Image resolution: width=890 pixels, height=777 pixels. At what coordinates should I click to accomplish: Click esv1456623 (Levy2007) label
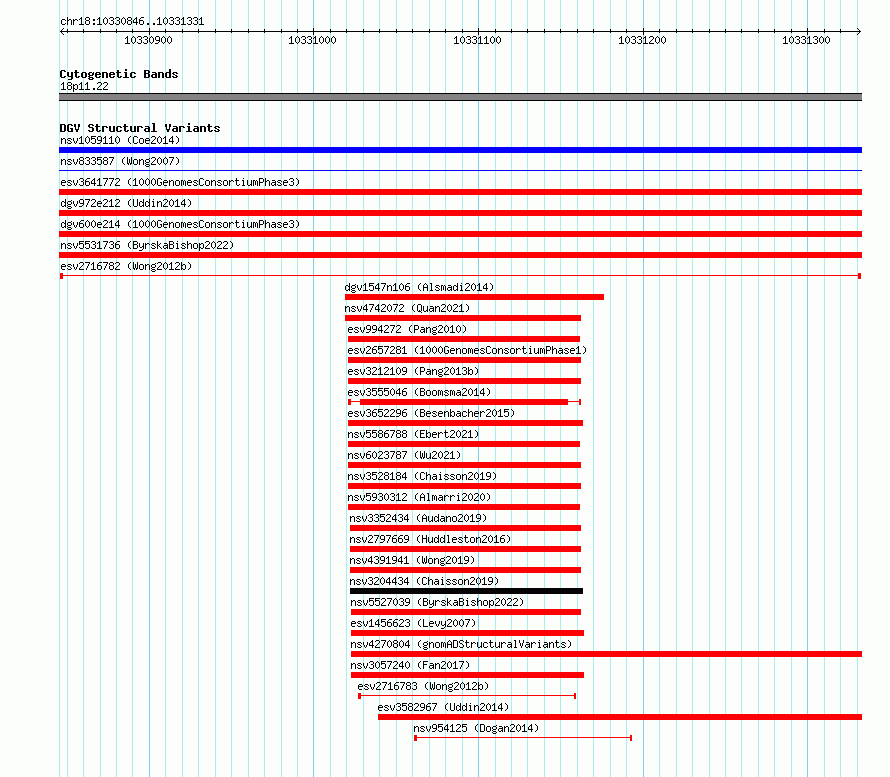tap(413, 623)
